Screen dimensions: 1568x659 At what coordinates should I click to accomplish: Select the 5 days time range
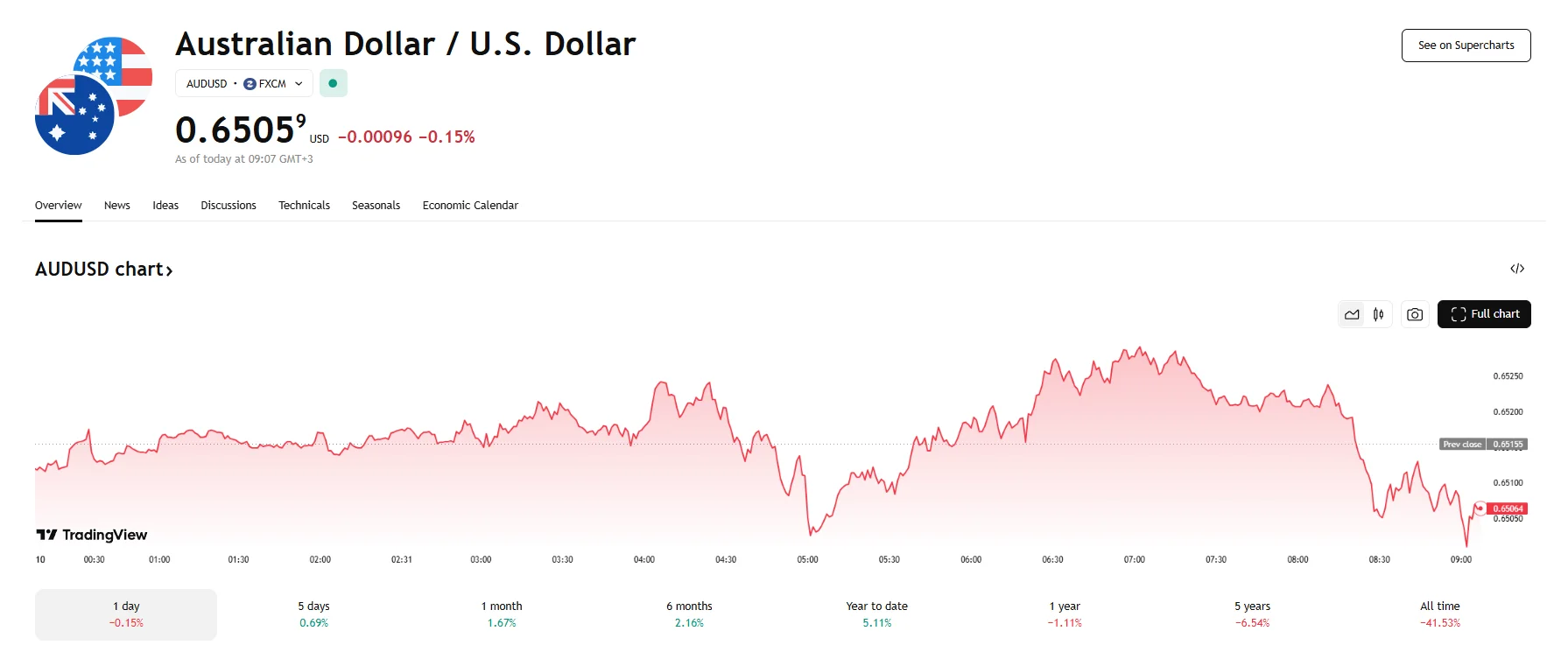click(x=313, y=614)
